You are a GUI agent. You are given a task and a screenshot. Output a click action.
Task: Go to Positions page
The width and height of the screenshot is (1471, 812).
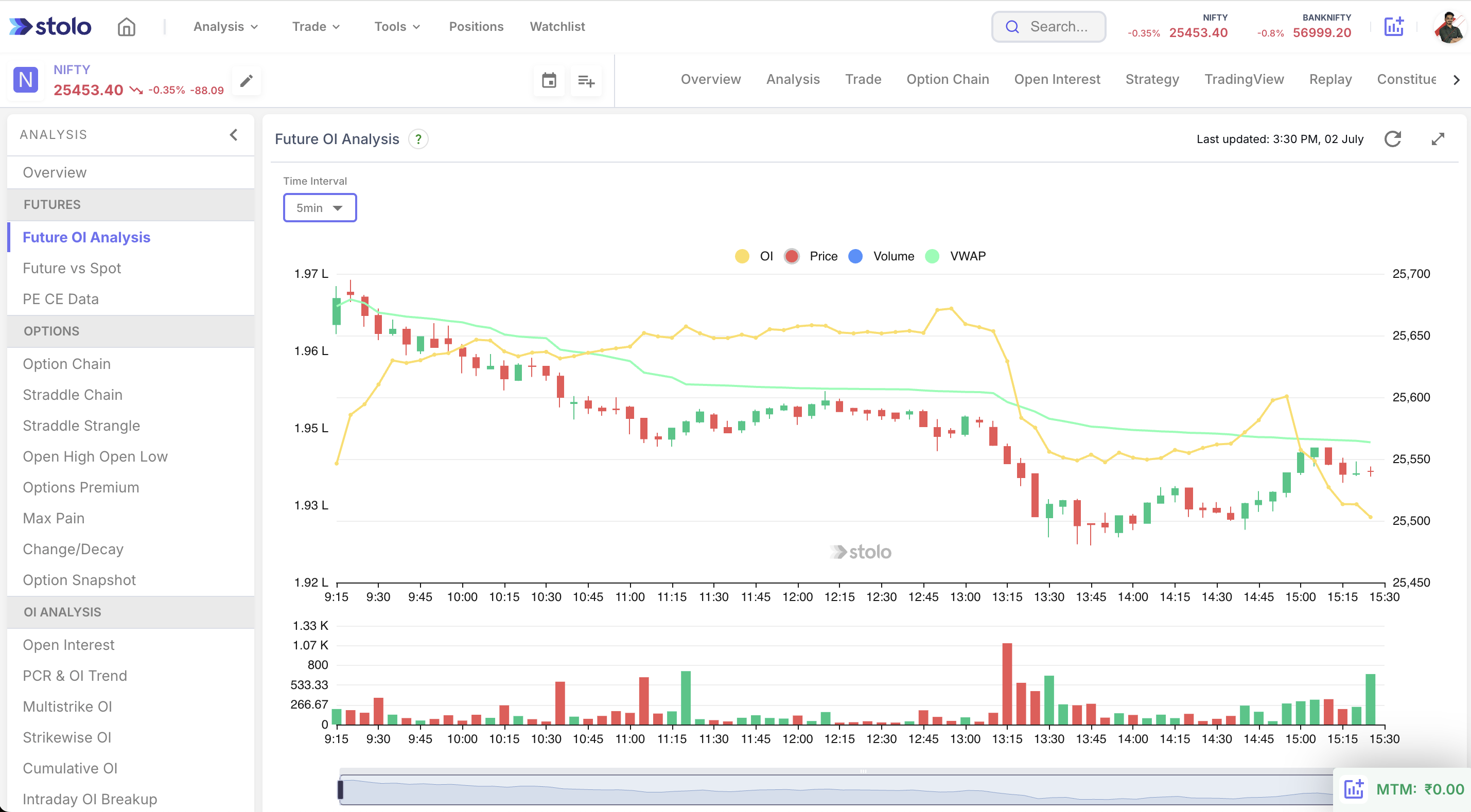click(476, 26)
